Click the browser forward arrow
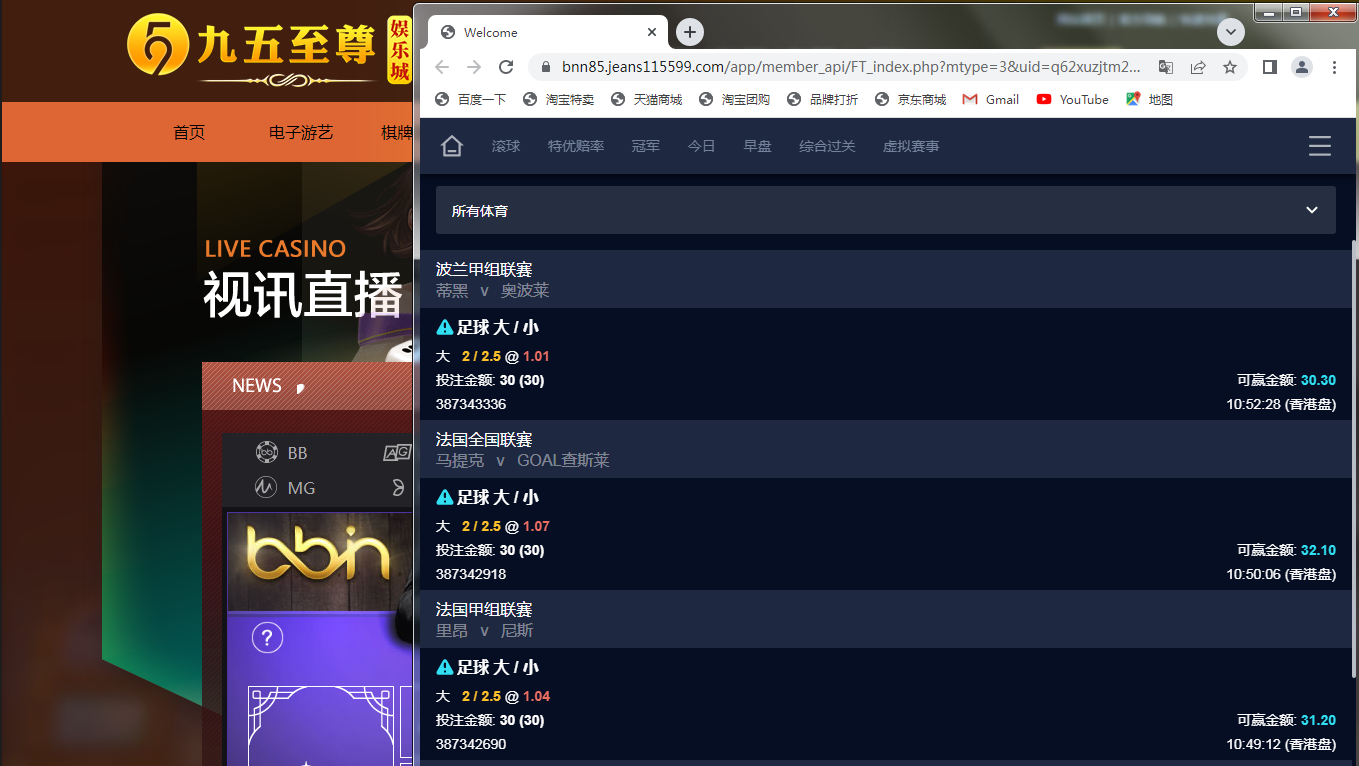The height and width of the screenshot is (766, 1359). tap(474, 67)
